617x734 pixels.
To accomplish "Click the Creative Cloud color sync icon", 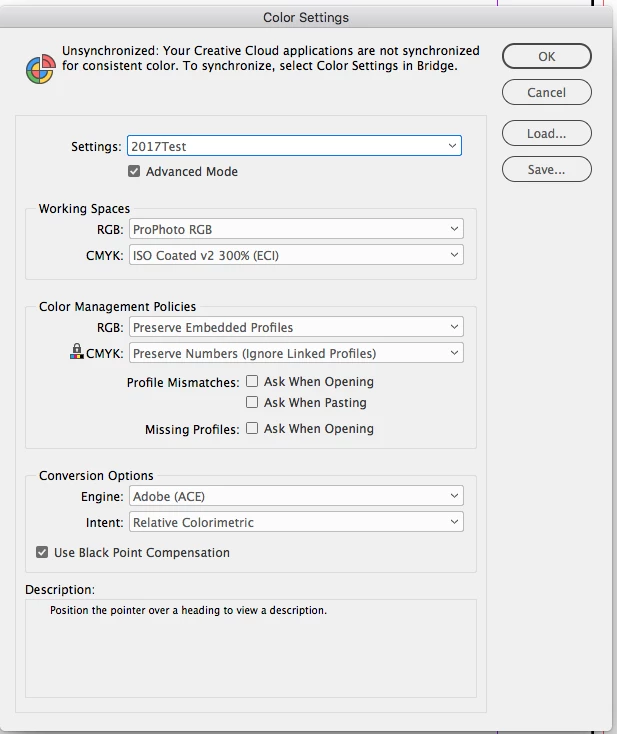I will click(x=41, y=69).
